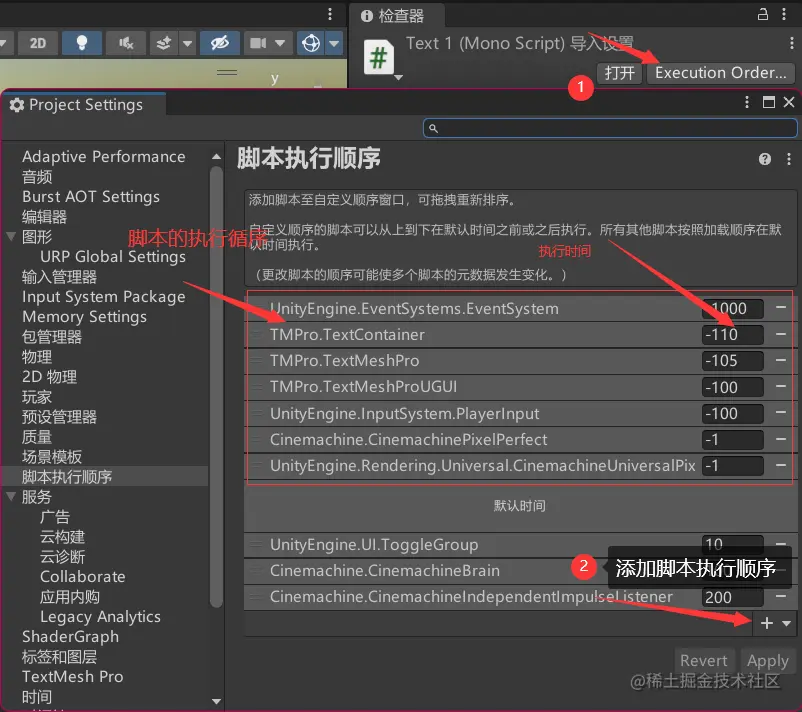Collapse the 服务 tree section

point(11,496)
